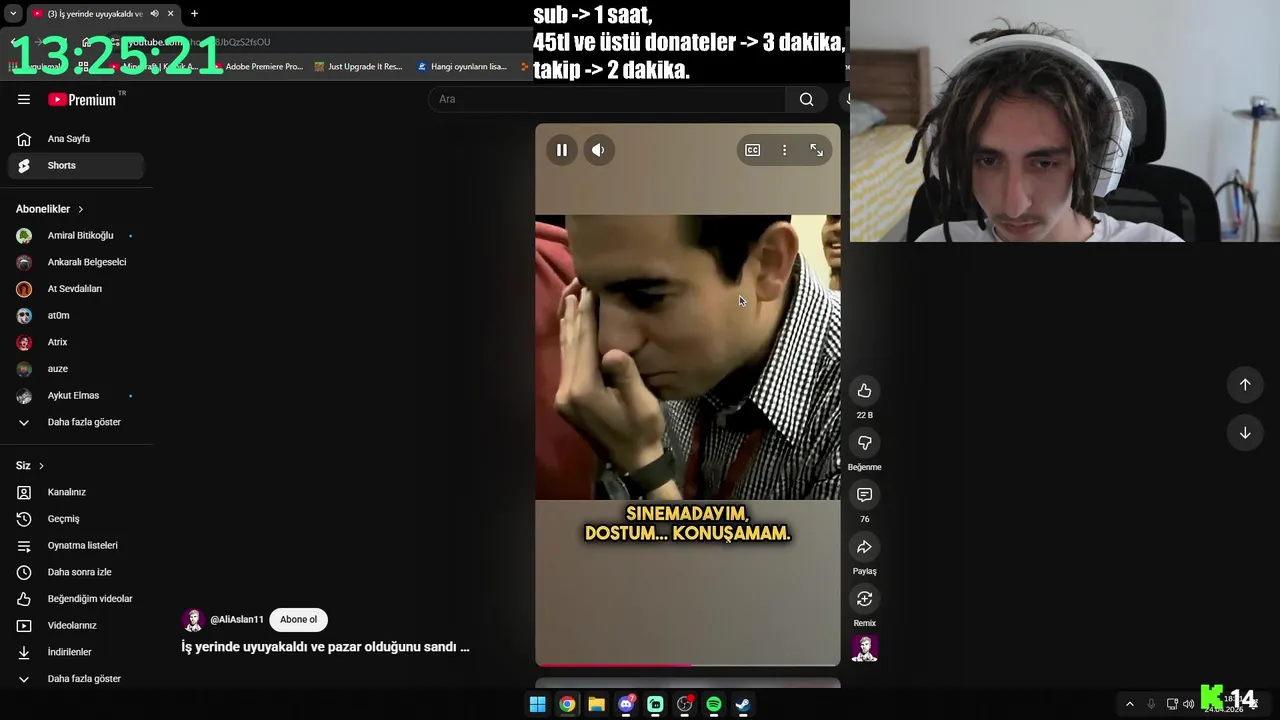Click the @AliAslan11 channel avatar
Image resolution: width=1280 pixels, height=720 pixels.
(x=193, y=620)
